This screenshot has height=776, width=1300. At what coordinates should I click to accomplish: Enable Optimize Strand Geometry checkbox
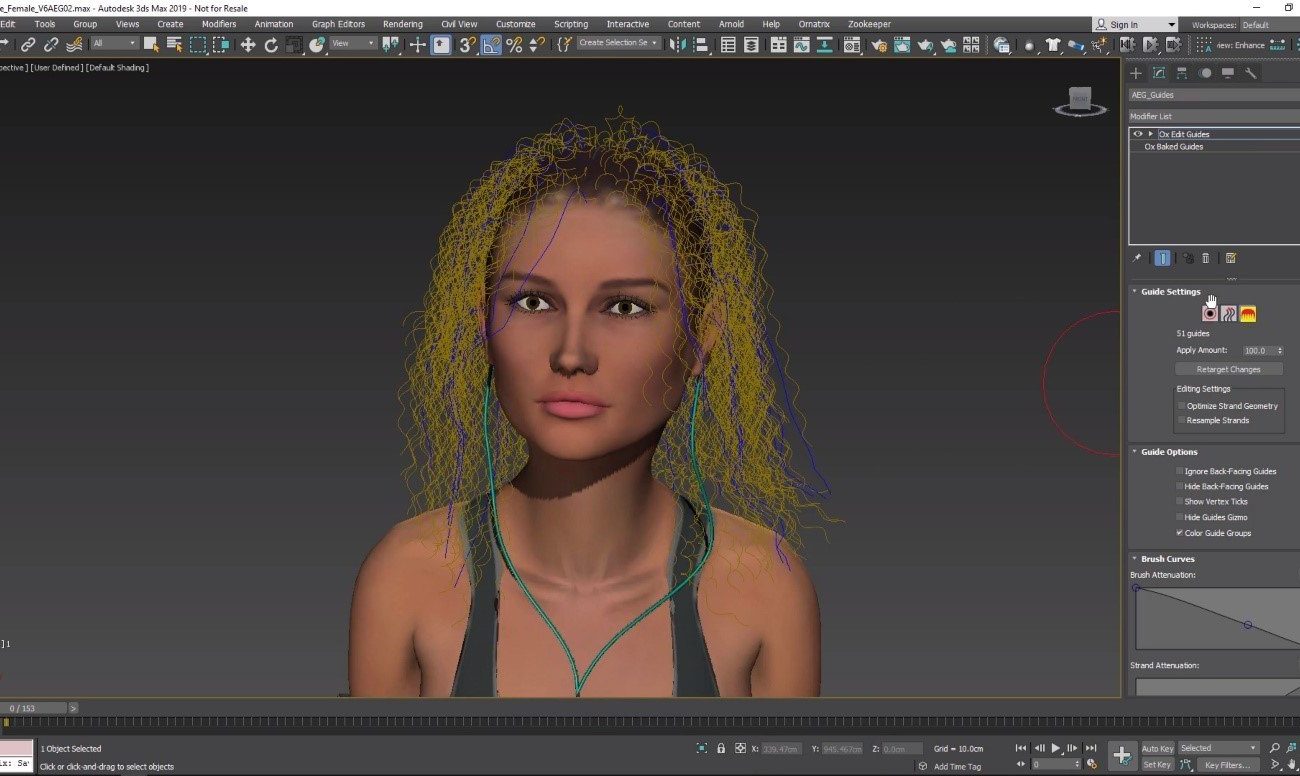tap(1181, 406)
